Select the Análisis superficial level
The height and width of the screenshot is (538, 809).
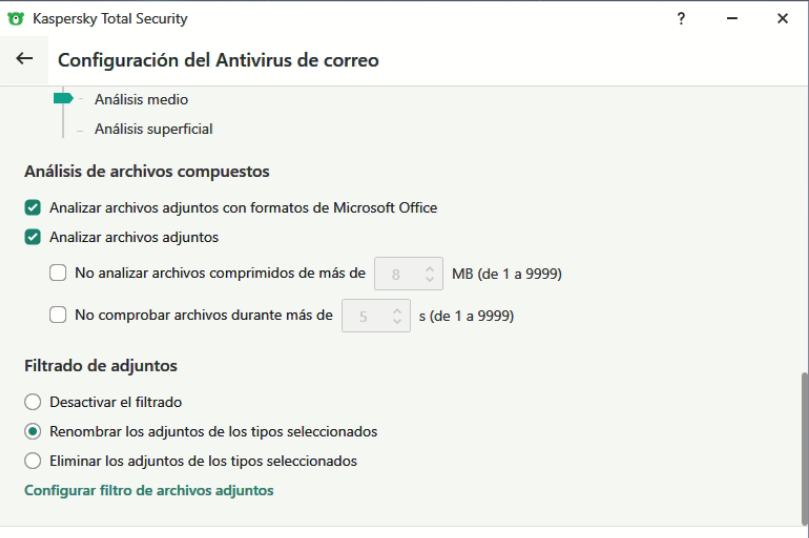153,128
